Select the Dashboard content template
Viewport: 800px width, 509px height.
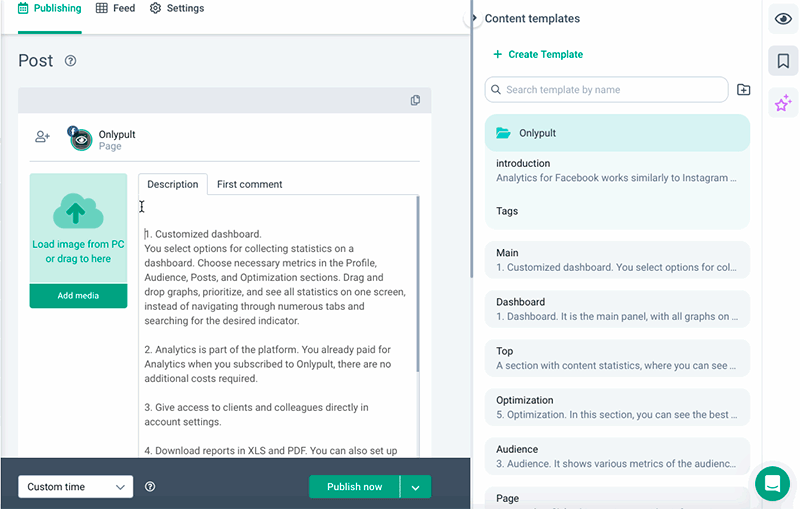(616, 309)
